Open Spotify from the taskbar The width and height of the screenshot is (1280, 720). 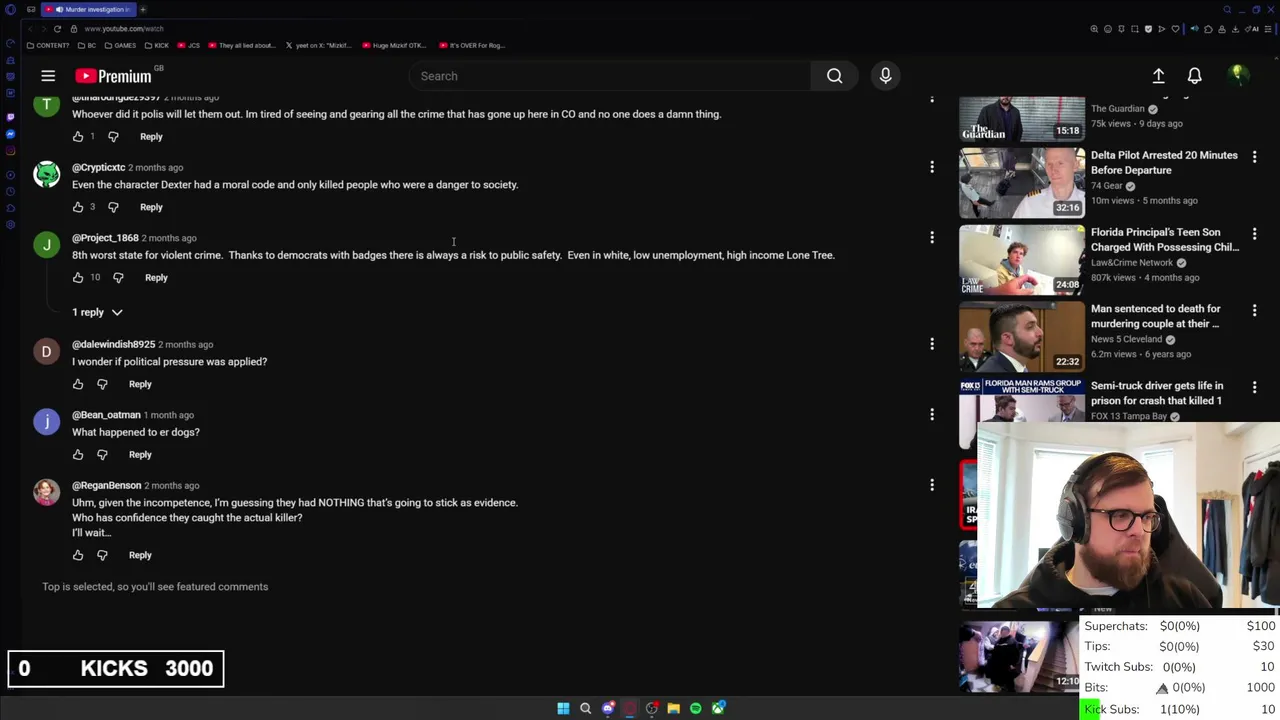click(x=696, y=708)
